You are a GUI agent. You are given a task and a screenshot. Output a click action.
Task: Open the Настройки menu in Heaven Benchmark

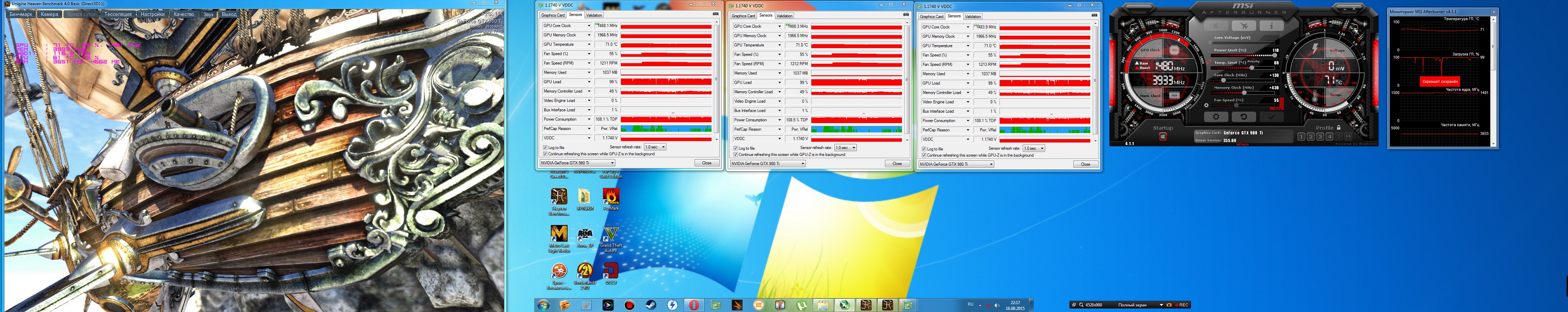tap(152, 14)
